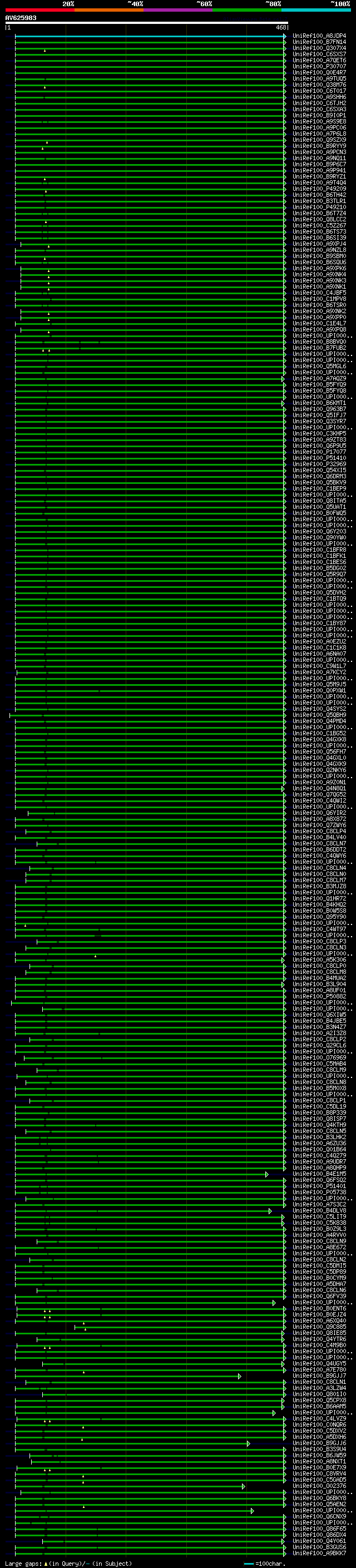This screenshot has height=1568, width=356.
Task: Select hit label UniRef100_Q307X4
Action: (x=319, y=48)
